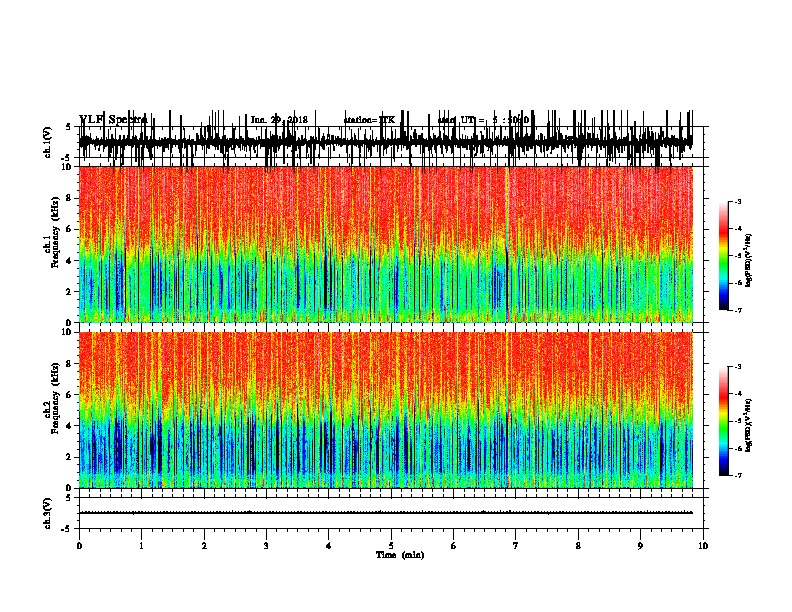Click the time tick label '4'

coord(329,546)
